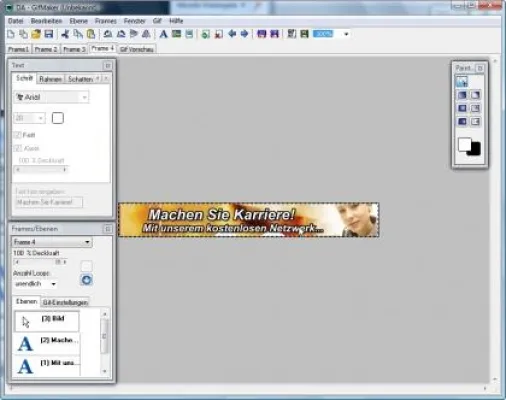Switch to the Gif-Einstellungen tab
The height and width of the screenshot is (400, 506).
(65, 302)
